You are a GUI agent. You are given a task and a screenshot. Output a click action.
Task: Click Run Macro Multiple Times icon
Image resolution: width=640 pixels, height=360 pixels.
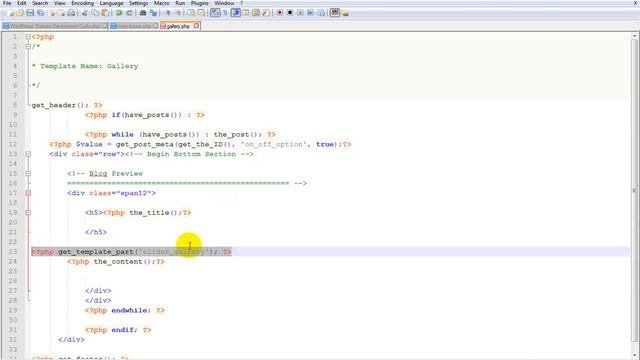pyautogui.click(x=311, y=13)
